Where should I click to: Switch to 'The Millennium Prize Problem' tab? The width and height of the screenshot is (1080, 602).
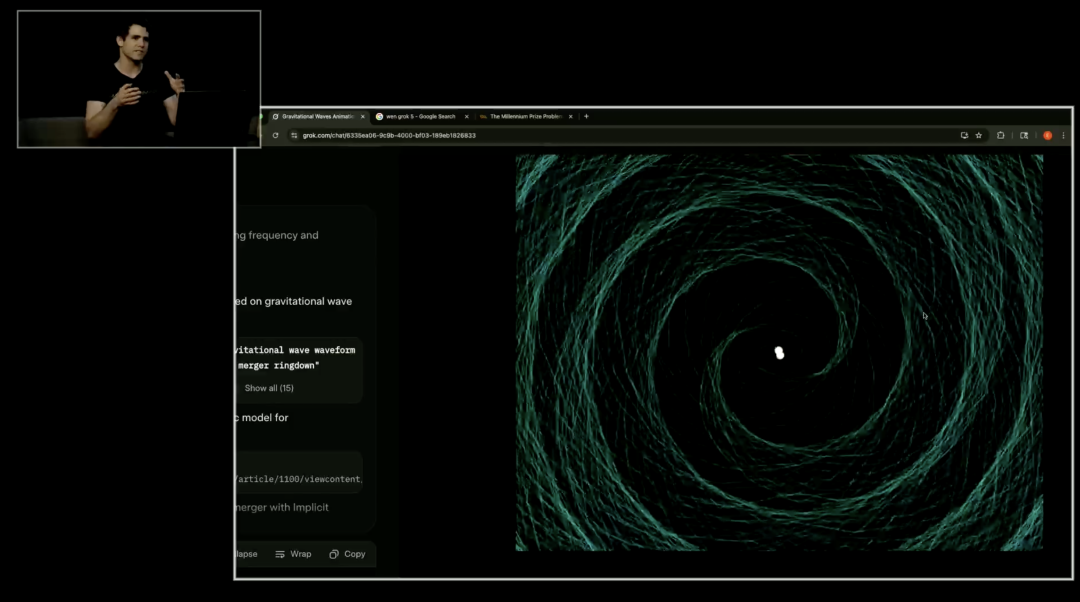click(525, 116)
